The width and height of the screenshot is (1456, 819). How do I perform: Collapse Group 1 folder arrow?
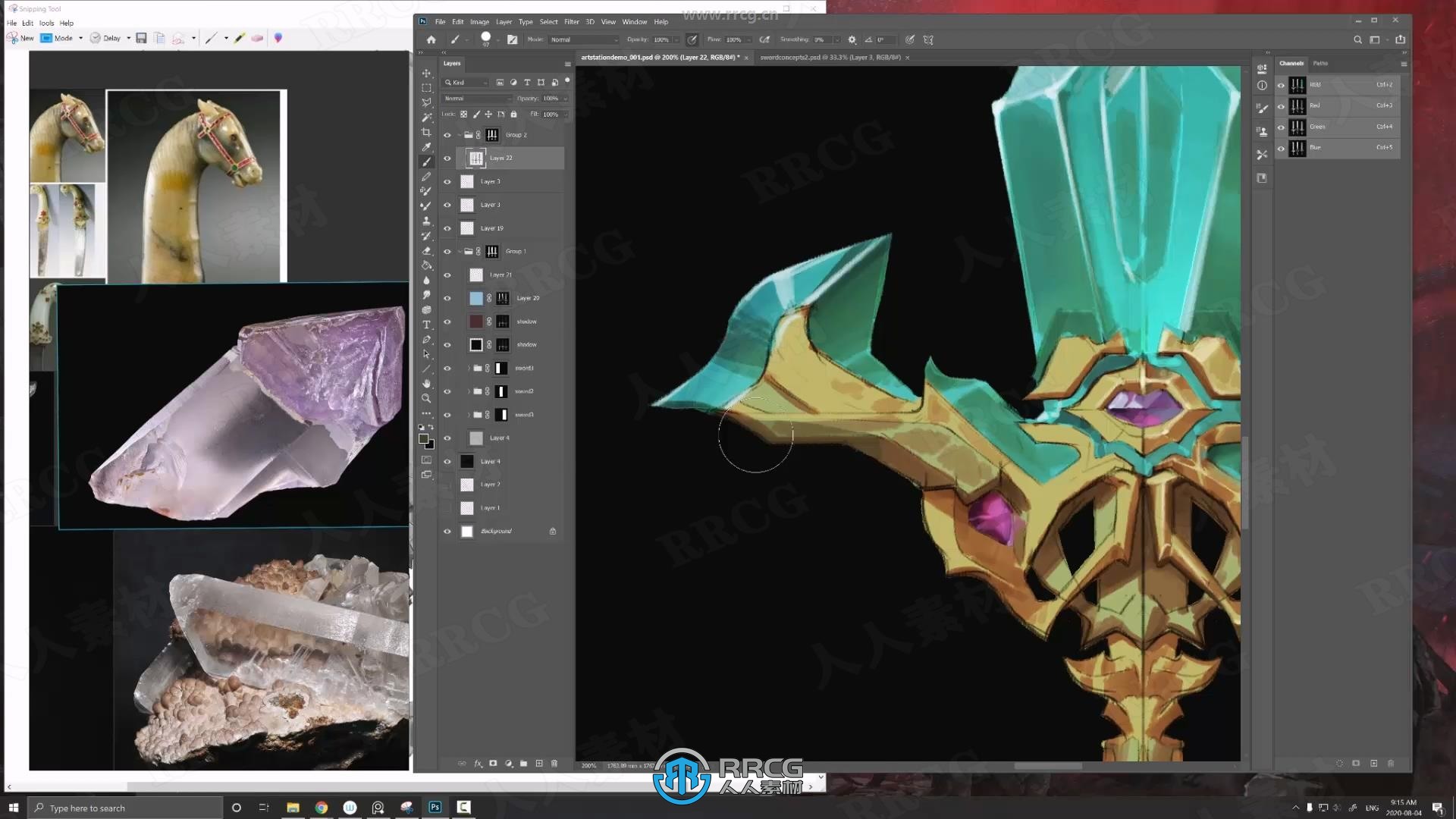coord(460,252)
